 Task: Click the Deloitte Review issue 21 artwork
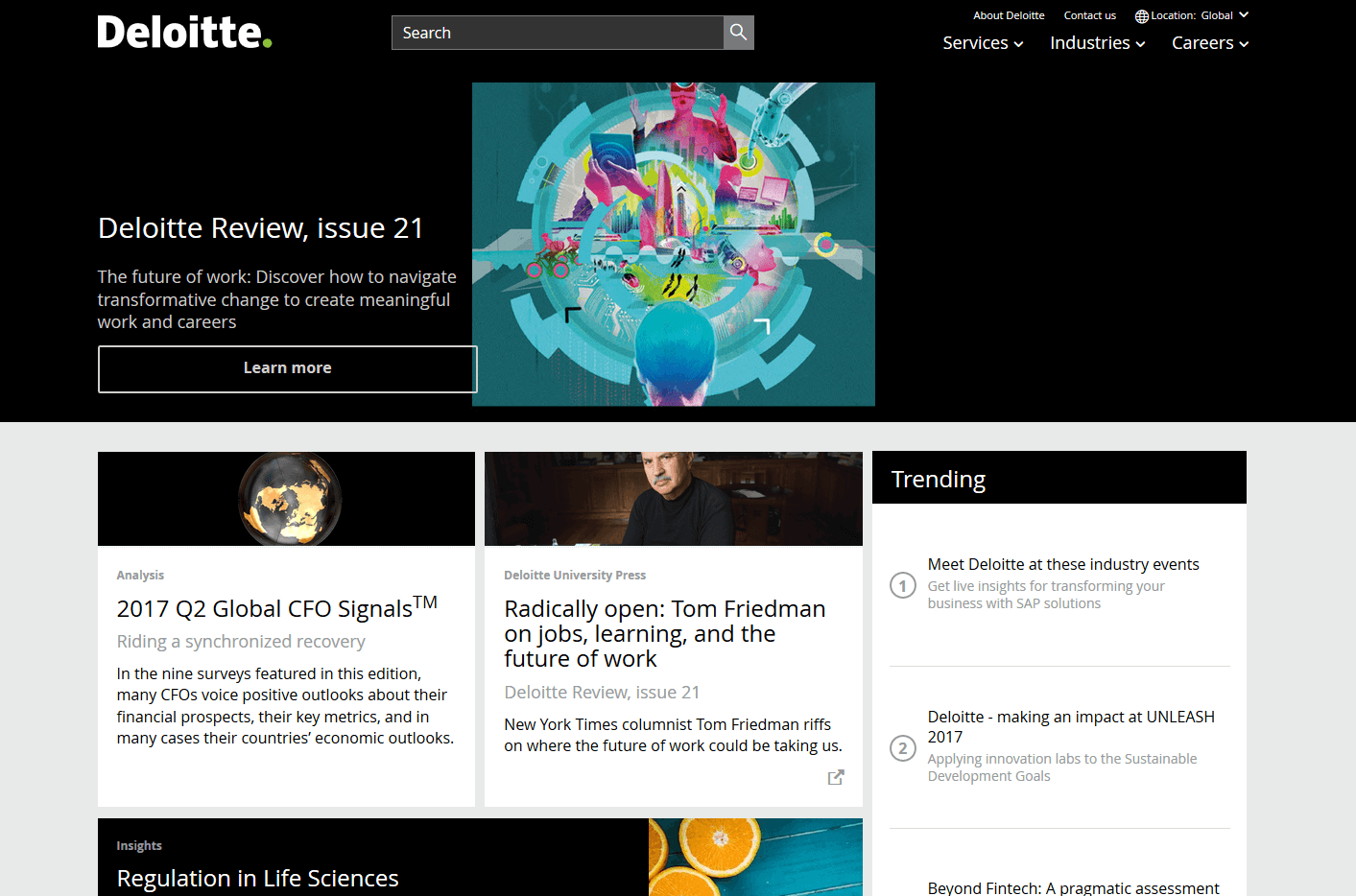(673, 244)
